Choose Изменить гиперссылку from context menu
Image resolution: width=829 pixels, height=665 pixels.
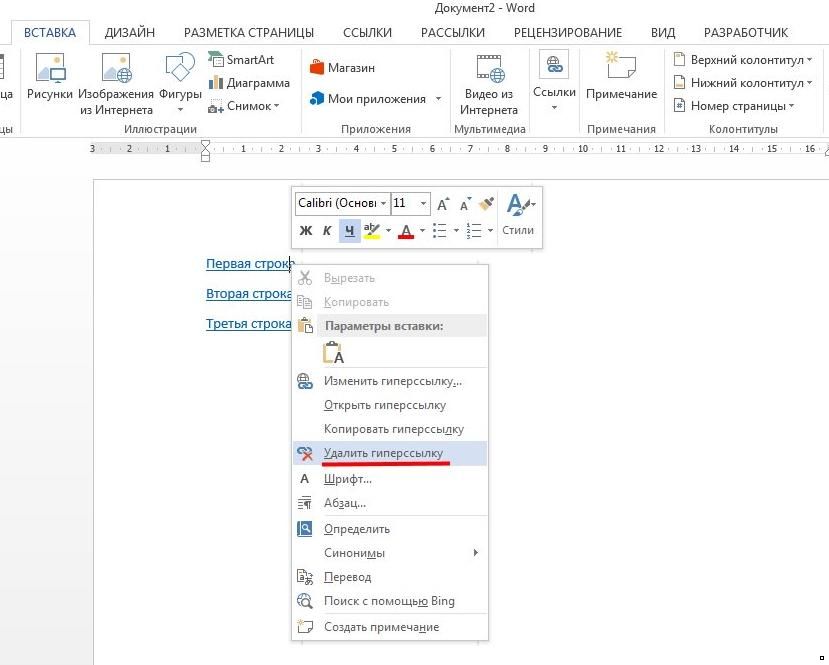(390, 381)
